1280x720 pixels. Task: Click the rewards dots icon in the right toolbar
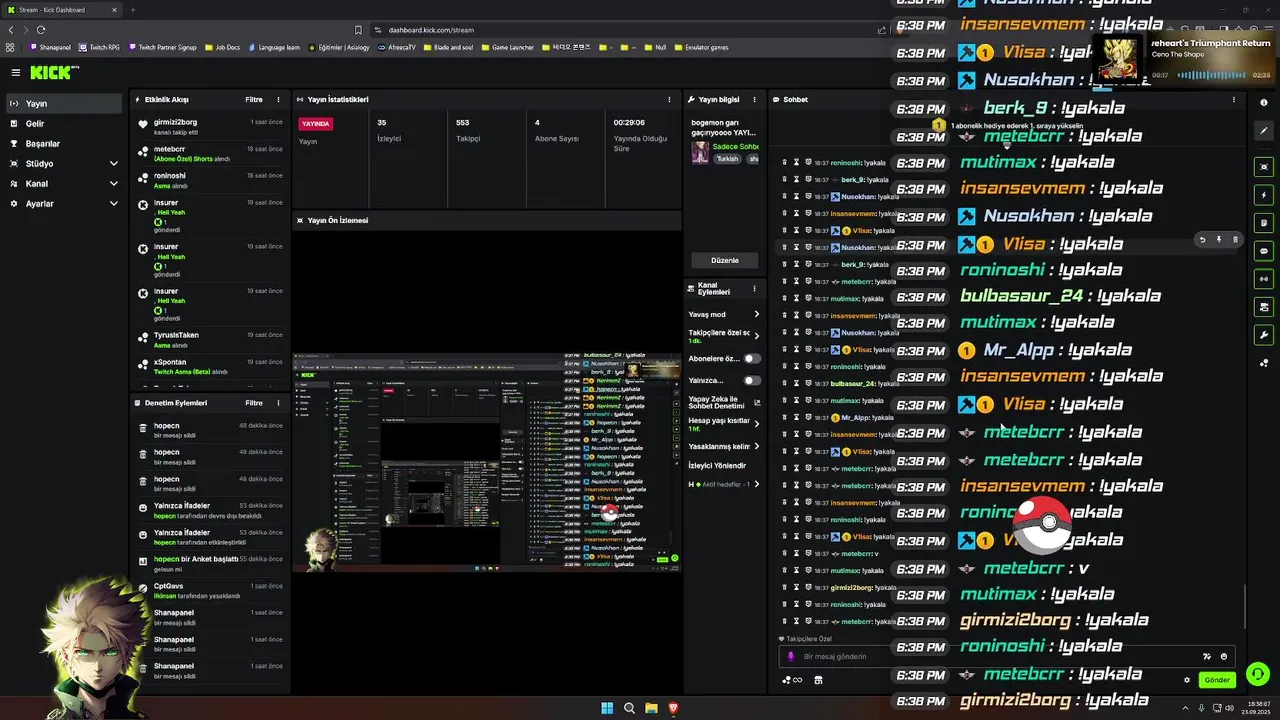[1264, 363]
